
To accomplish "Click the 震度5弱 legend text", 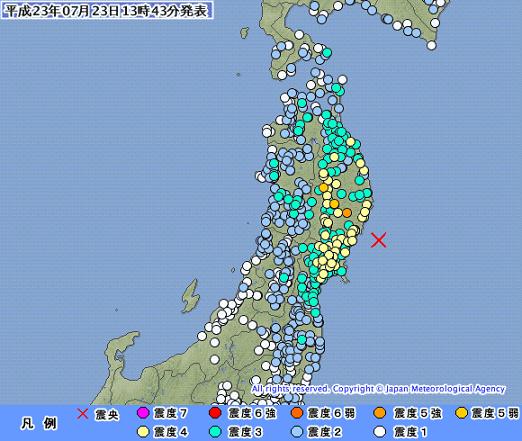I will (495, 414).
